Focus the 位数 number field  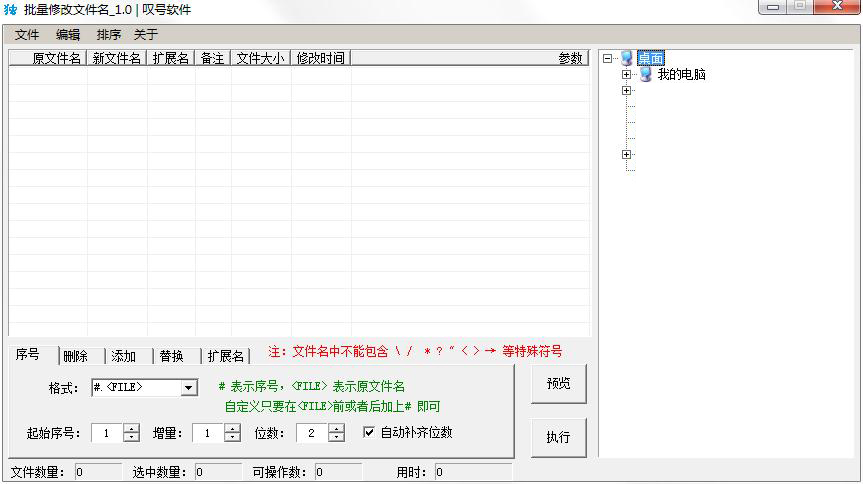pos(312,433)
